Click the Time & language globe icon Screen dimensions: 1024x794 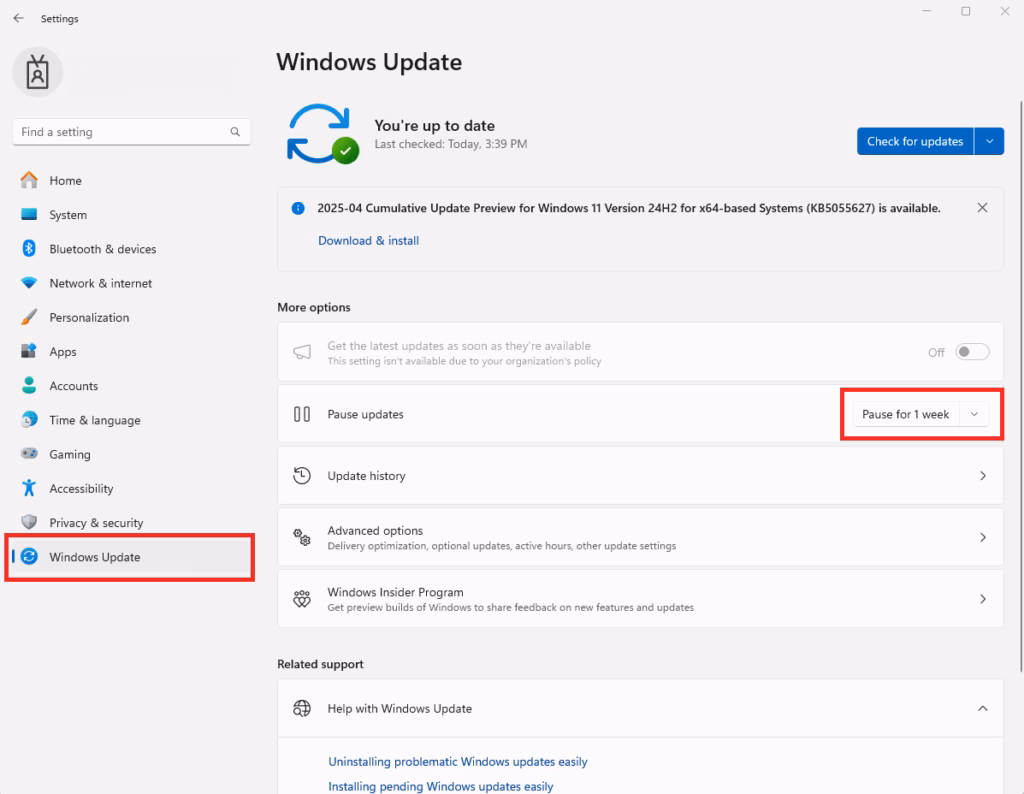click(29, 419)
